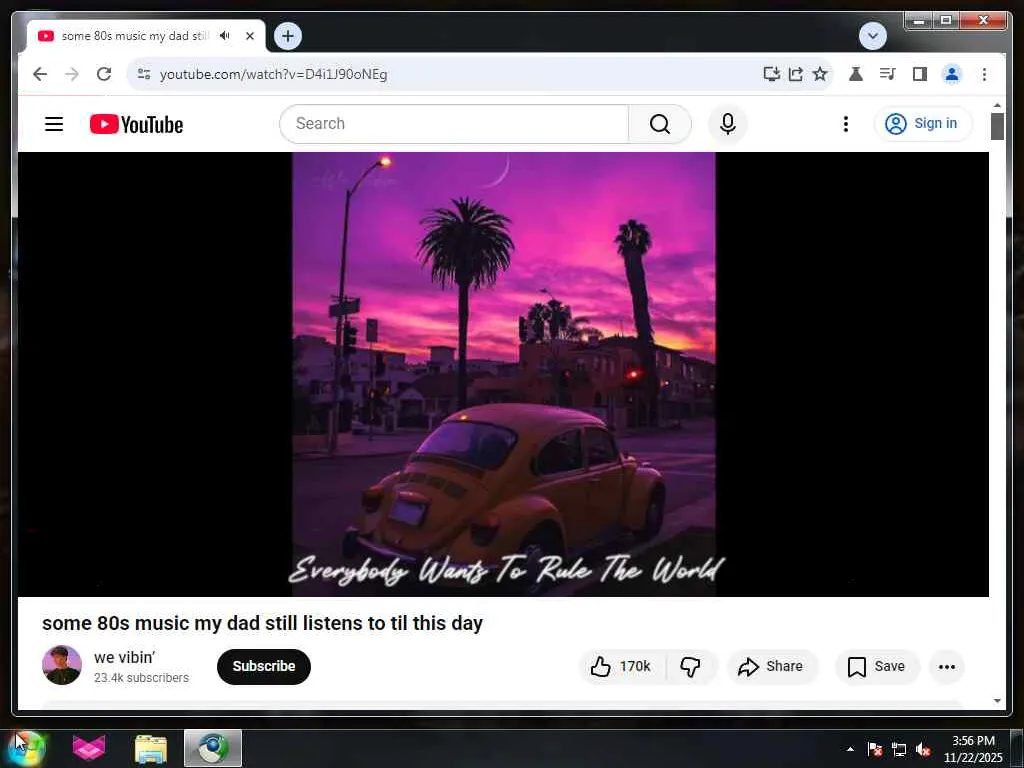
Task: Search with your voice microphone
Action: [728, 123]
